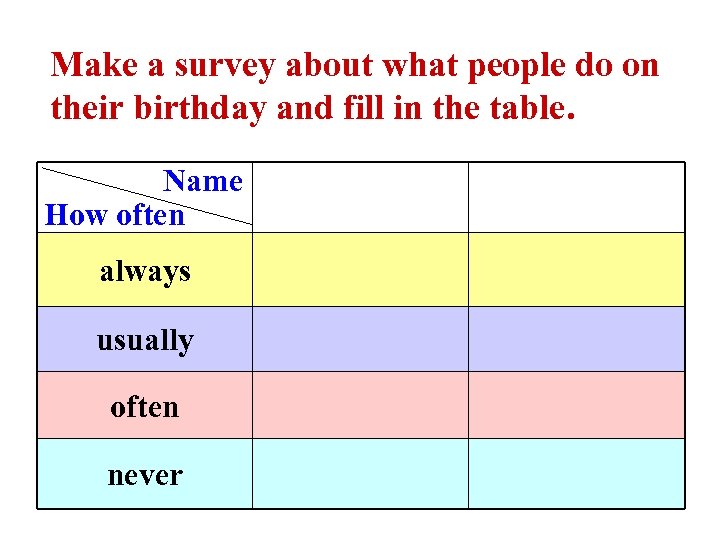Click the pink "often" row middle cell
720x540 pixels.
(x=360, y=406)
